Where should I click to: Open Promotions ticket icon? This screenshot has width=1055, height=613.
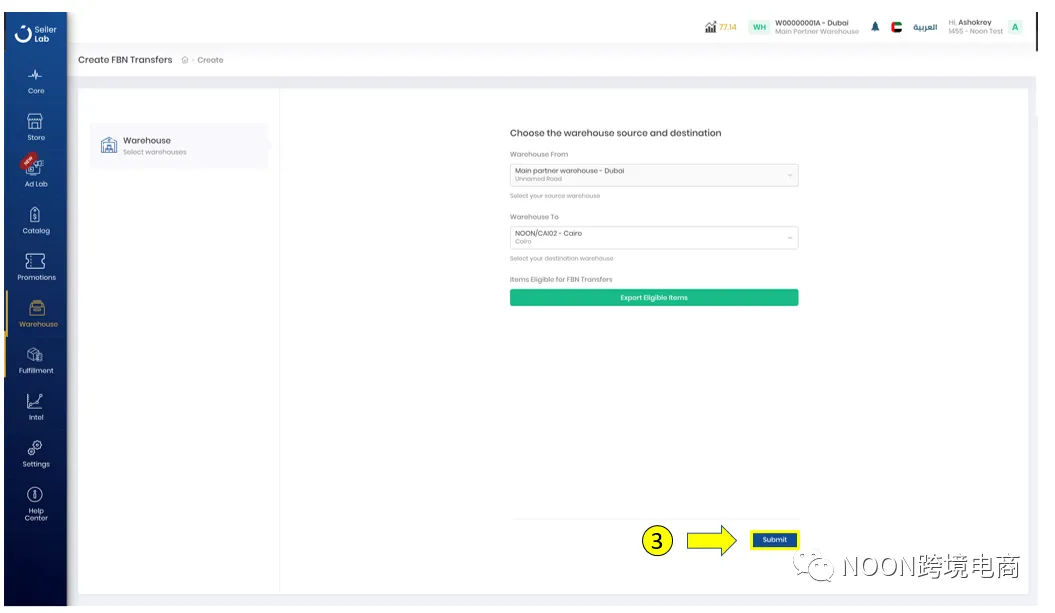36,266
